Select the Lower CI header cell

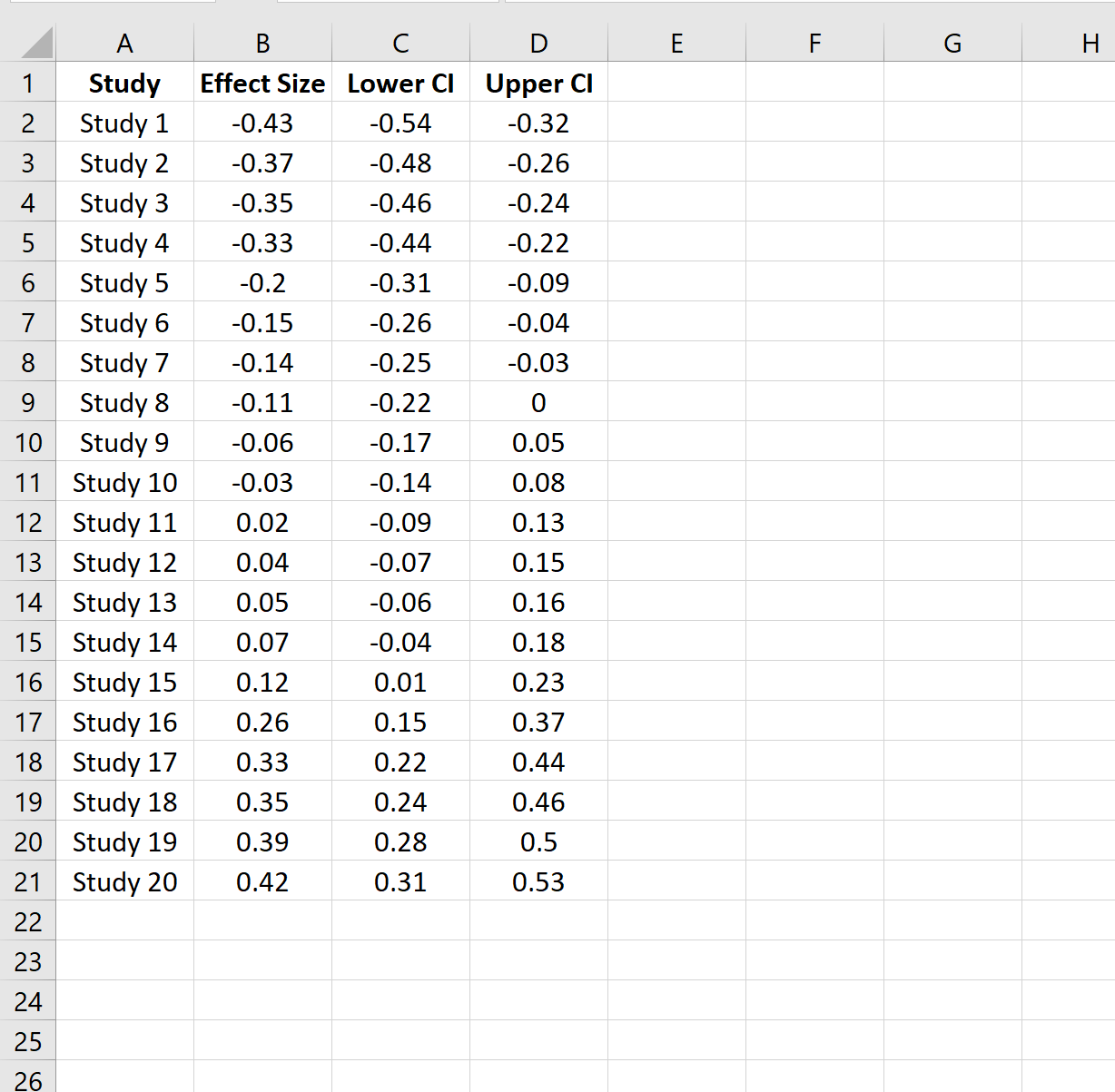400,83
